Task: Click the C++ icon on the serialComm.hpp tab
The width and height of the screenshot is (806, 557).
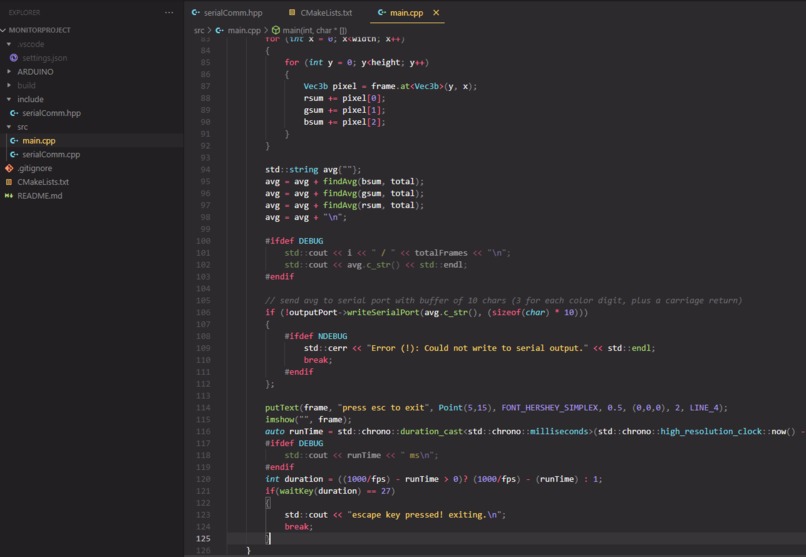Action: (x=195, y=12)
